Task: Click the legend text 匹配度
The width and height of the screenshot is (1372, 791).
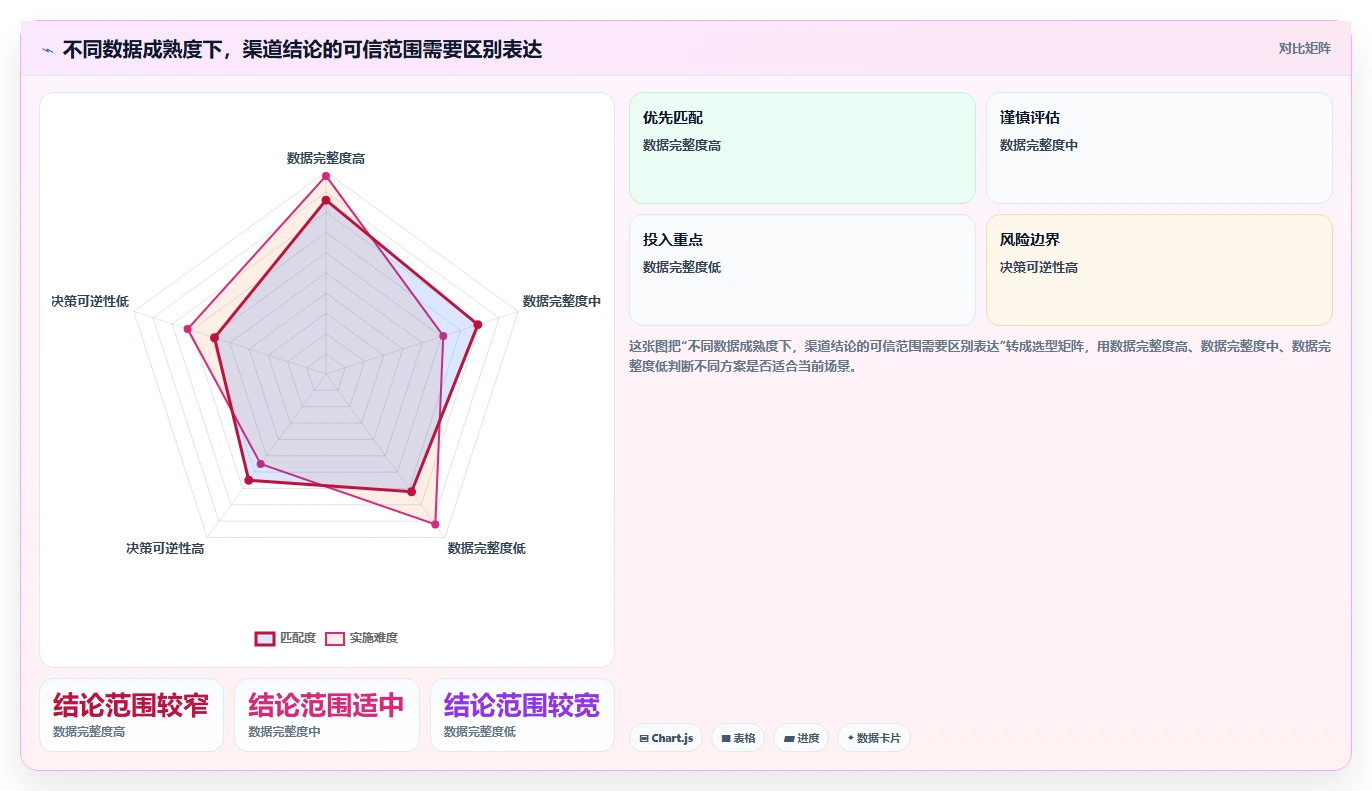Action: click(298, 638)
